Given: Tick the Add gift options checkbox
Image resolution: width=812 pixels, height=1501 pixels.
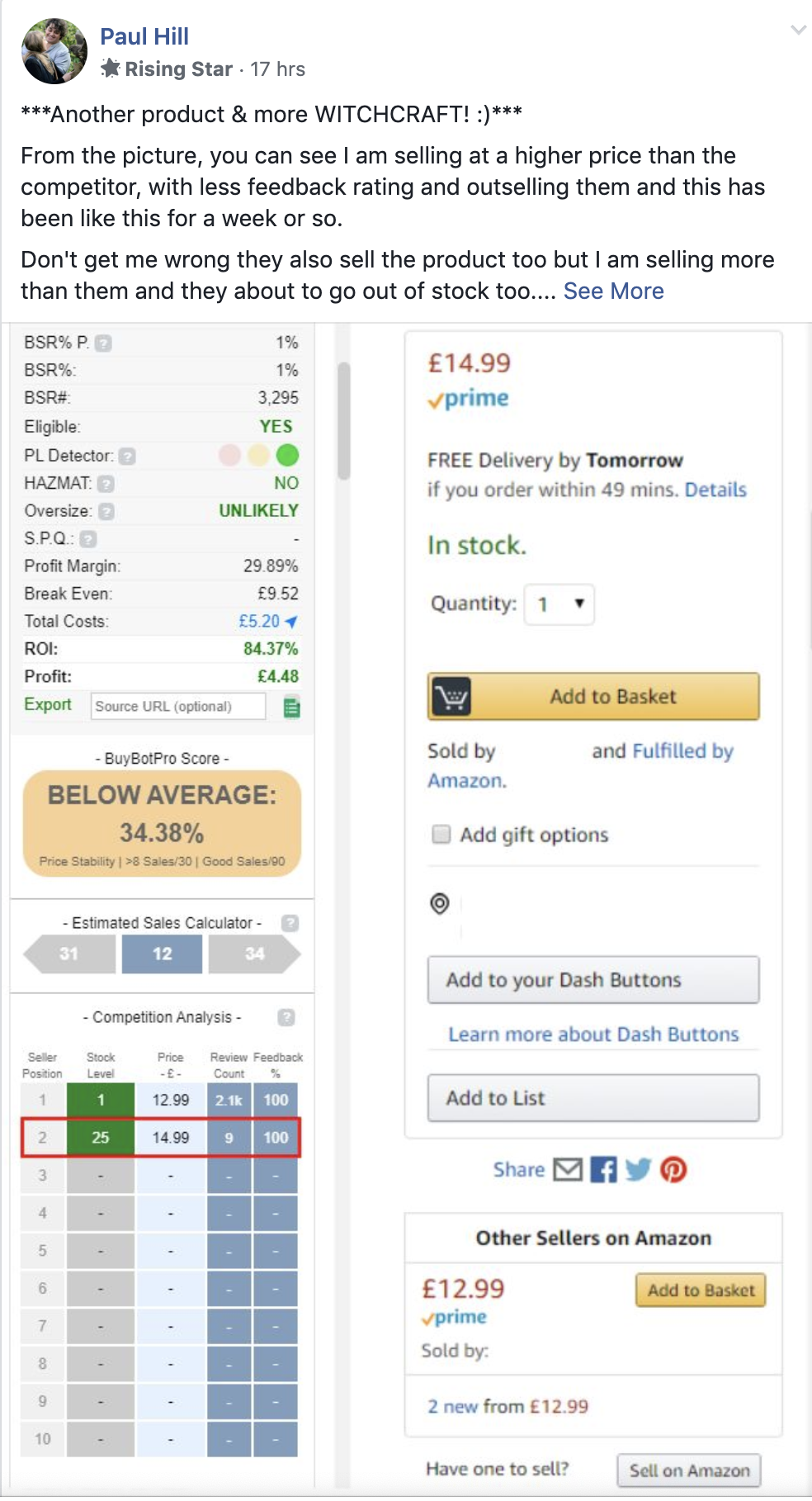Looking at the screenshot, I should coord(441,835).
